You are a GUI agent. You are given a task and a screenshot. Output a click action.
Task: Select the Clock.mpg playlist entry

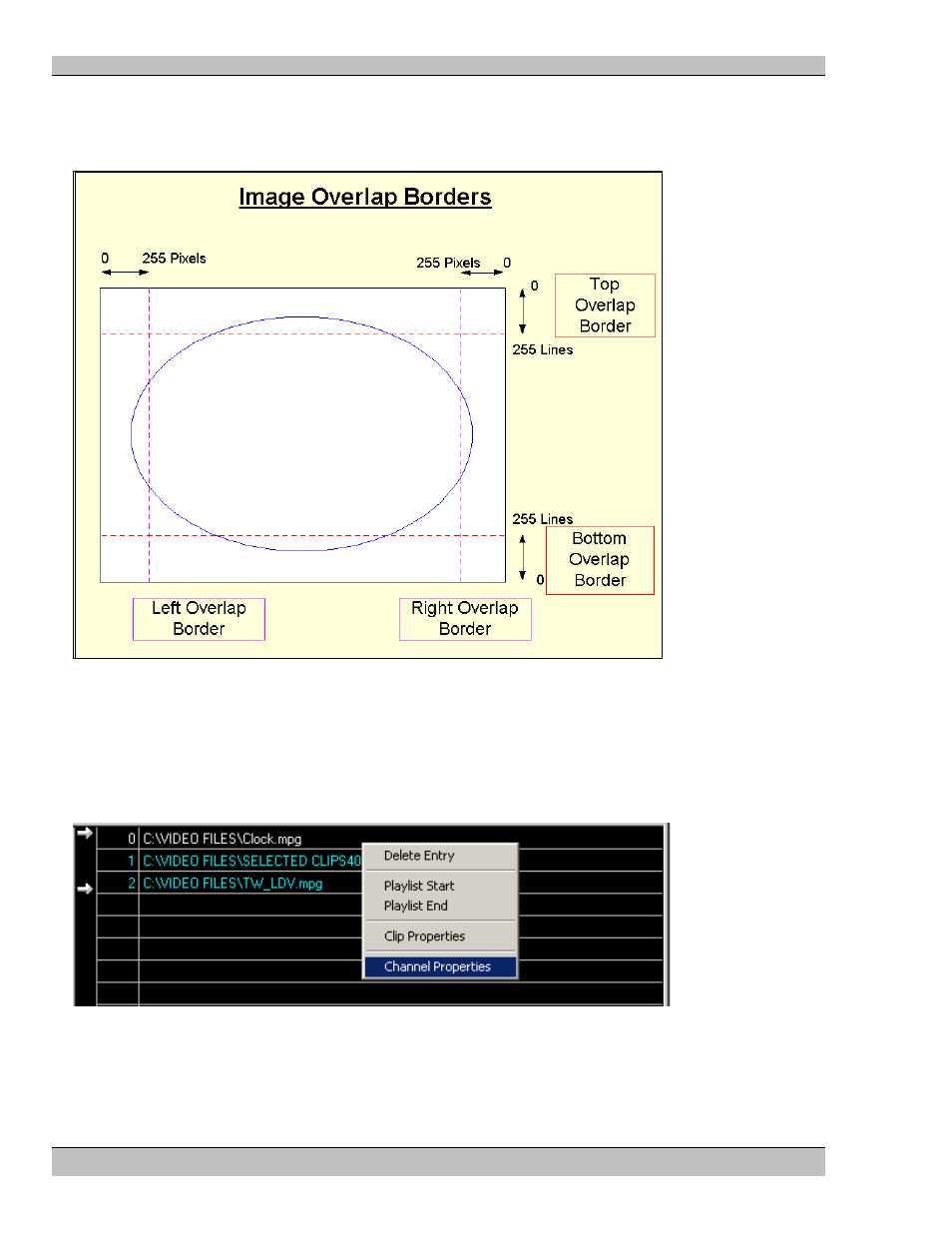(x=222, y=839)
